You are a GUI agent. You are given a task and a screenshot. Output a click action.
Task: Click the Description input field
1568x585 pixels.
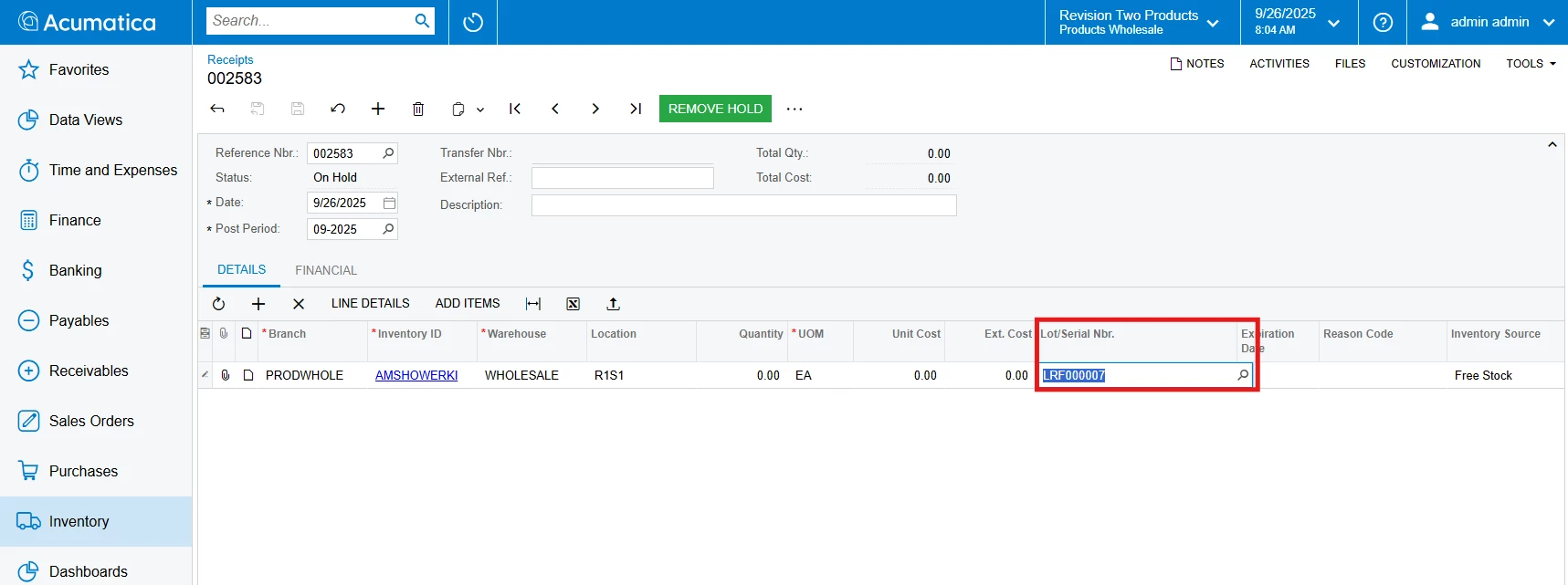pyautogui.click(x=744, y=205)
